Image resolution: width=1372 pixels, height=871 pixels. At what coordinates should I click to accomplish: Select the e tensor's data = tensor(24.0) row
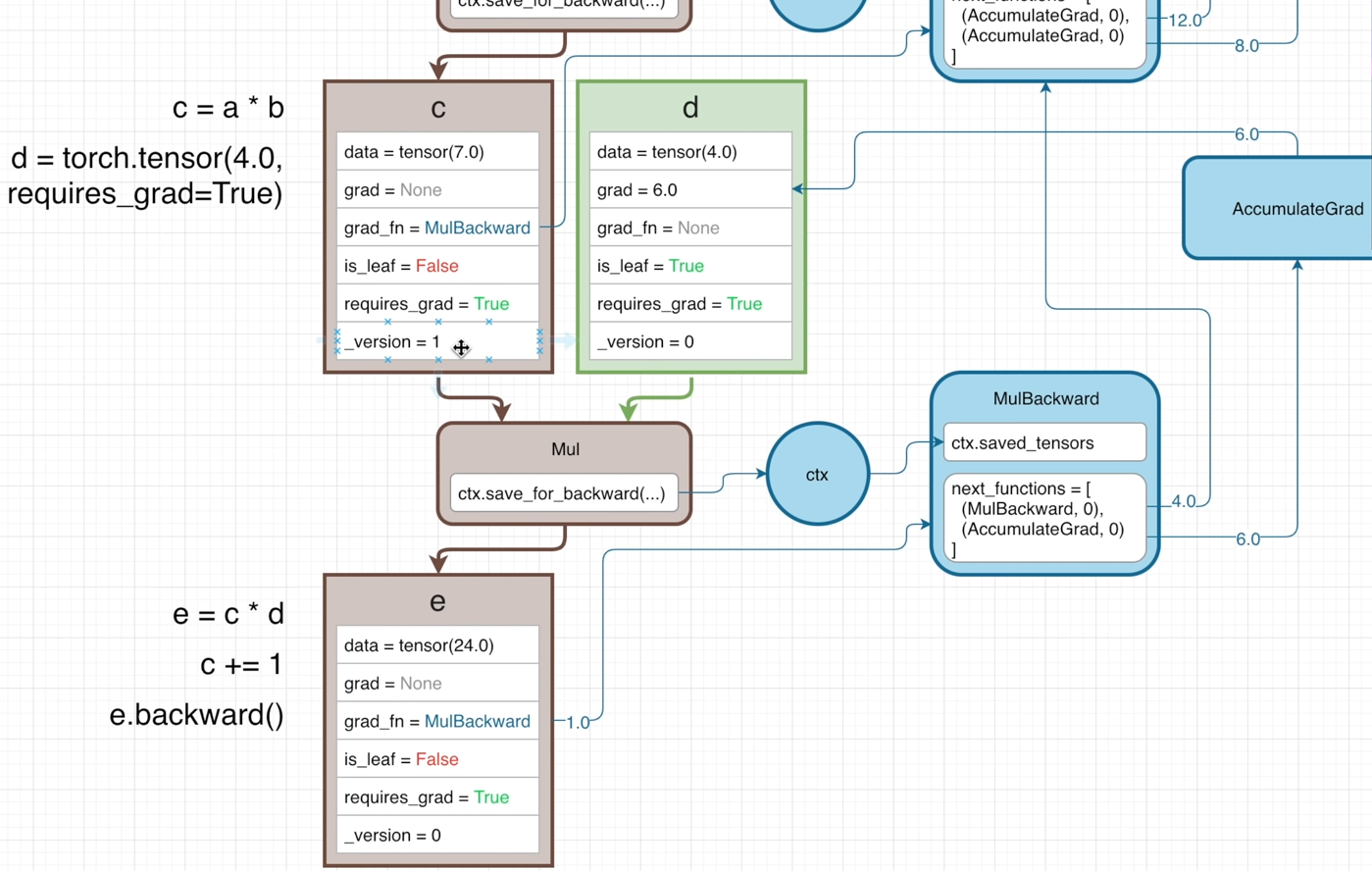tap(437, 645)
